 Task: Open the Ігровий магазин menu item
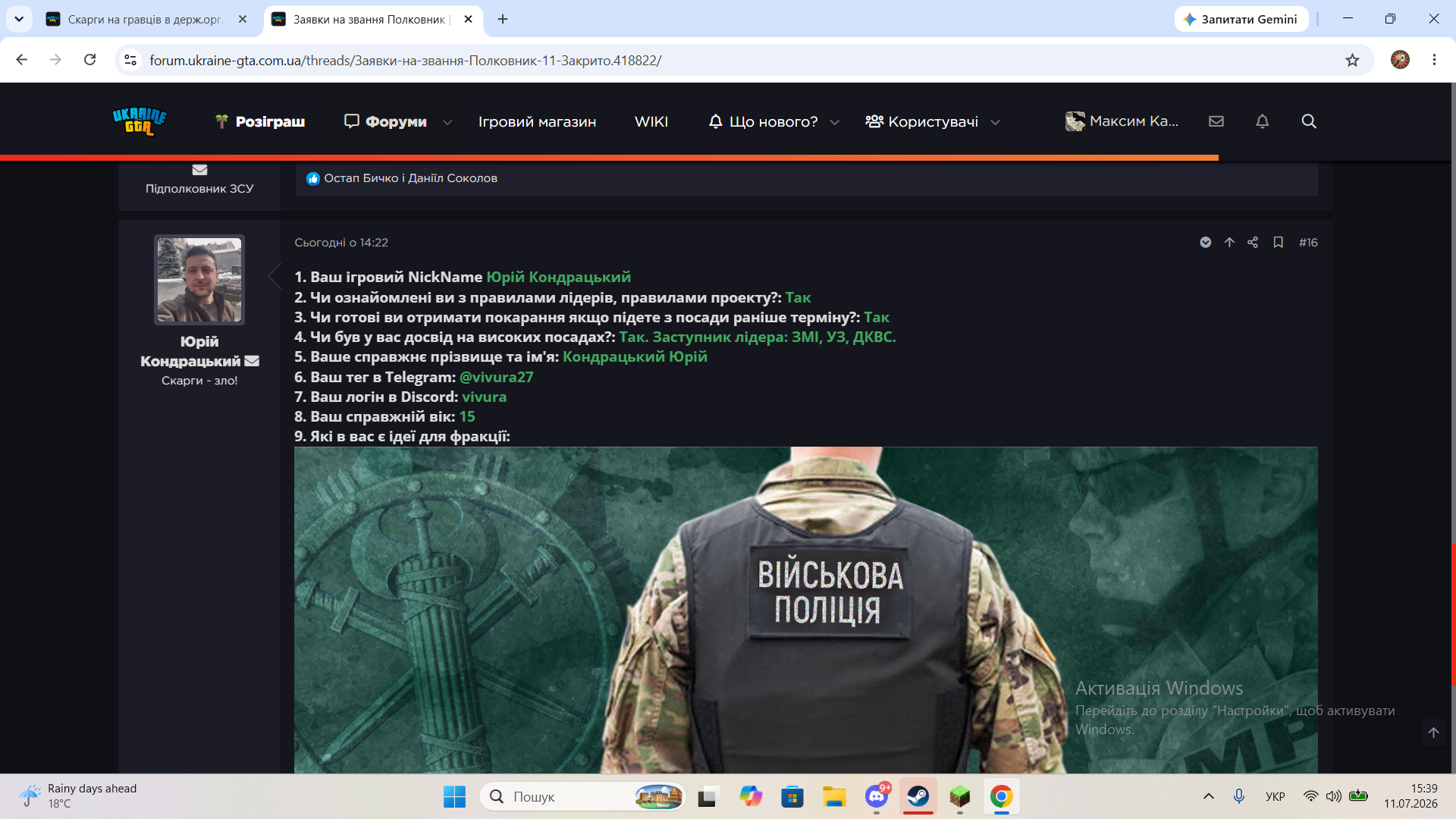(537, 121)
